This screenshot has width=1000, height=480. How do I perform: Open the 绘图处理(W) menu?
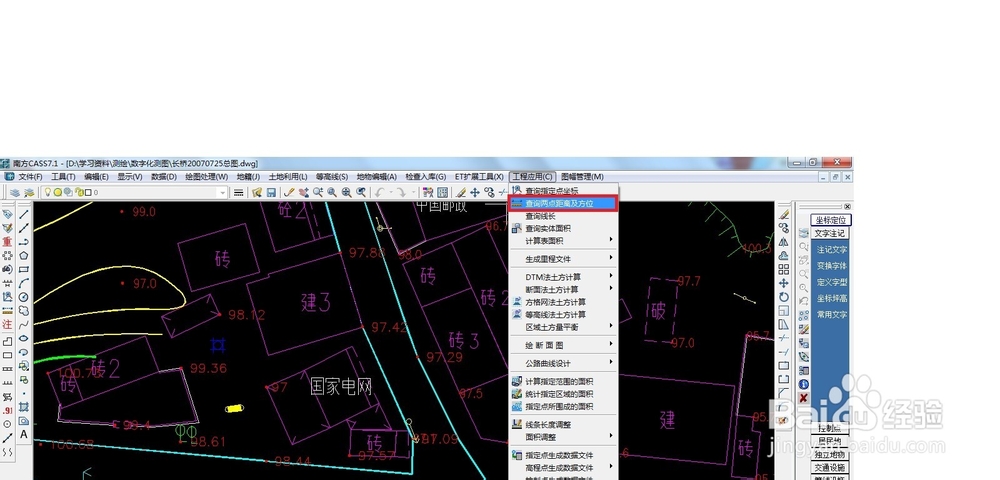(207, 177)
